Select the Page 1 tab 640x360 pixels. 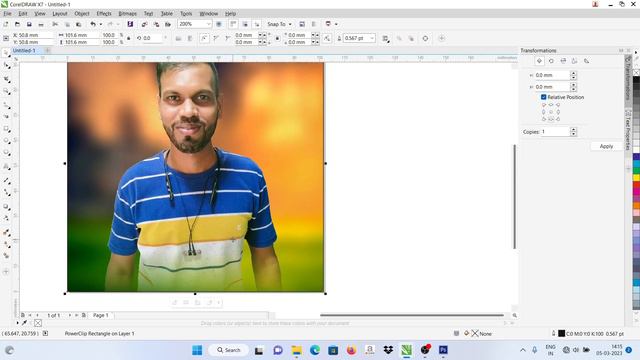coord(101,315)
